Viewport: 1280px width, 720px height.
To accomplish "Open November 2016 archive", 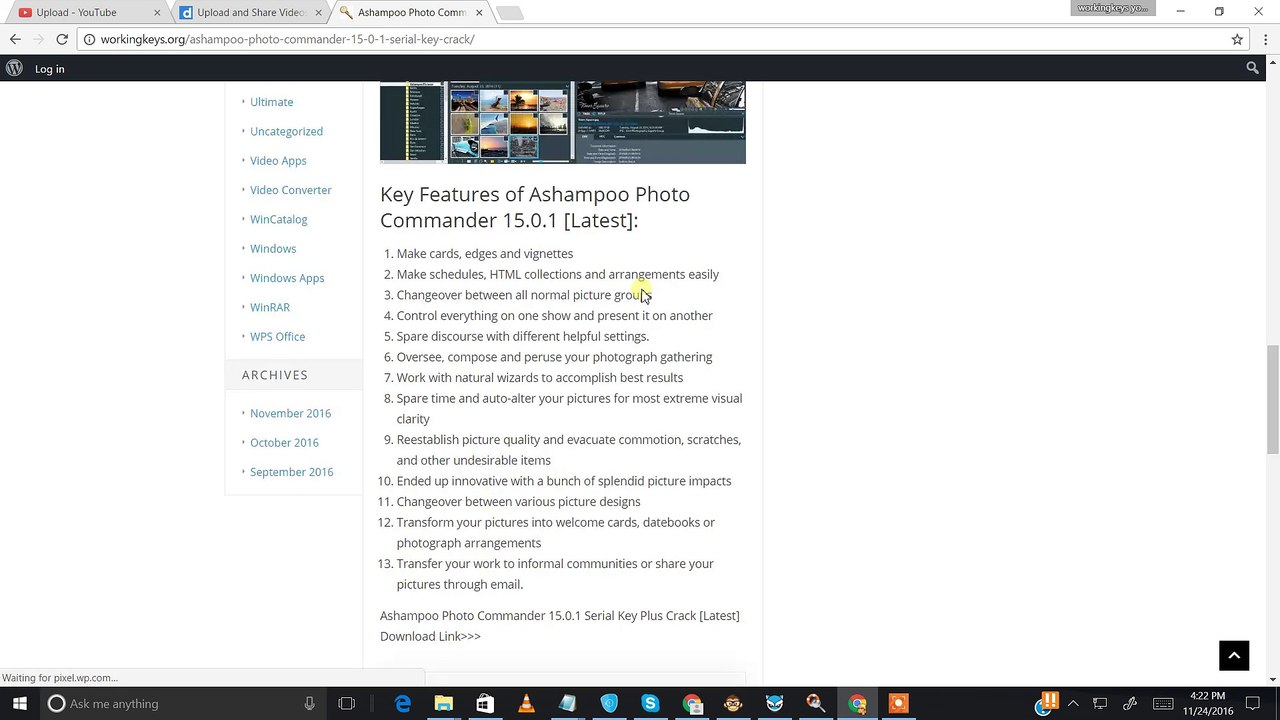I will tap(290, 413).
